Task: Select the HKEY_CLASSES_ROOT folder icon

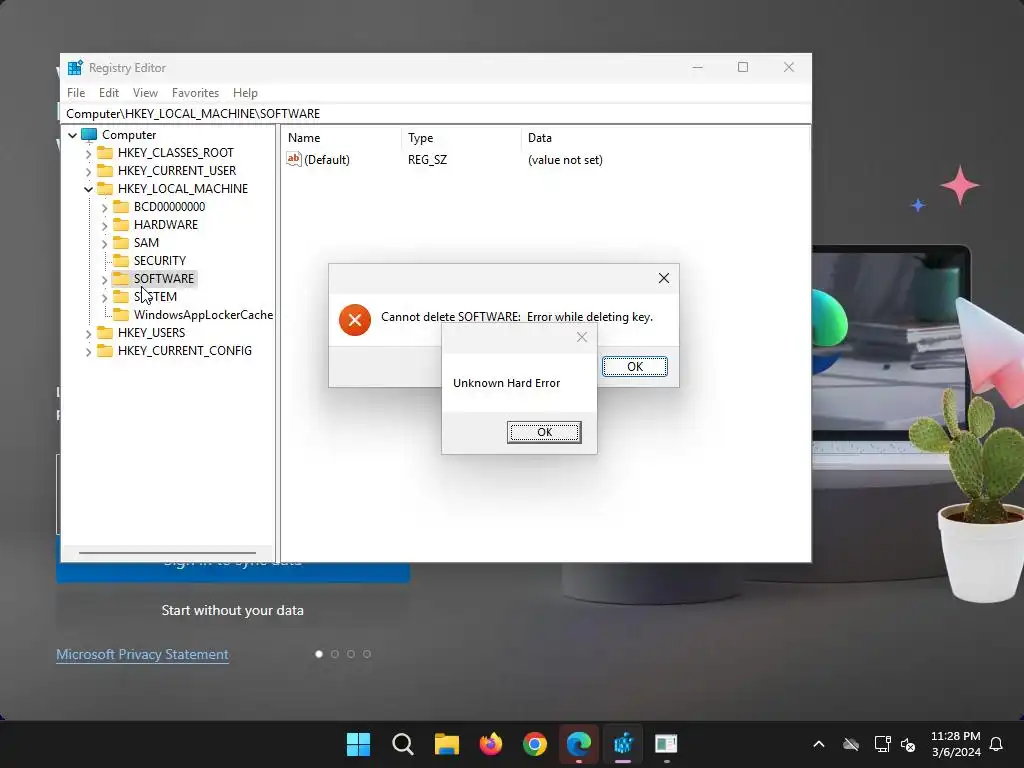Action: [x=105, y=152]
